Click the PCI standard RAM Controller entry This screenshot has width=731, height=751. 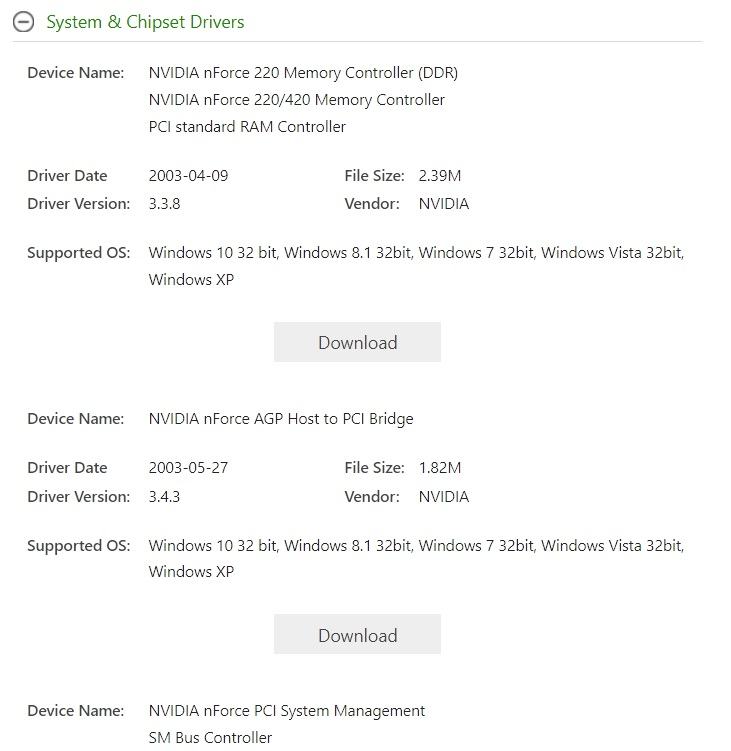[247, 127]
